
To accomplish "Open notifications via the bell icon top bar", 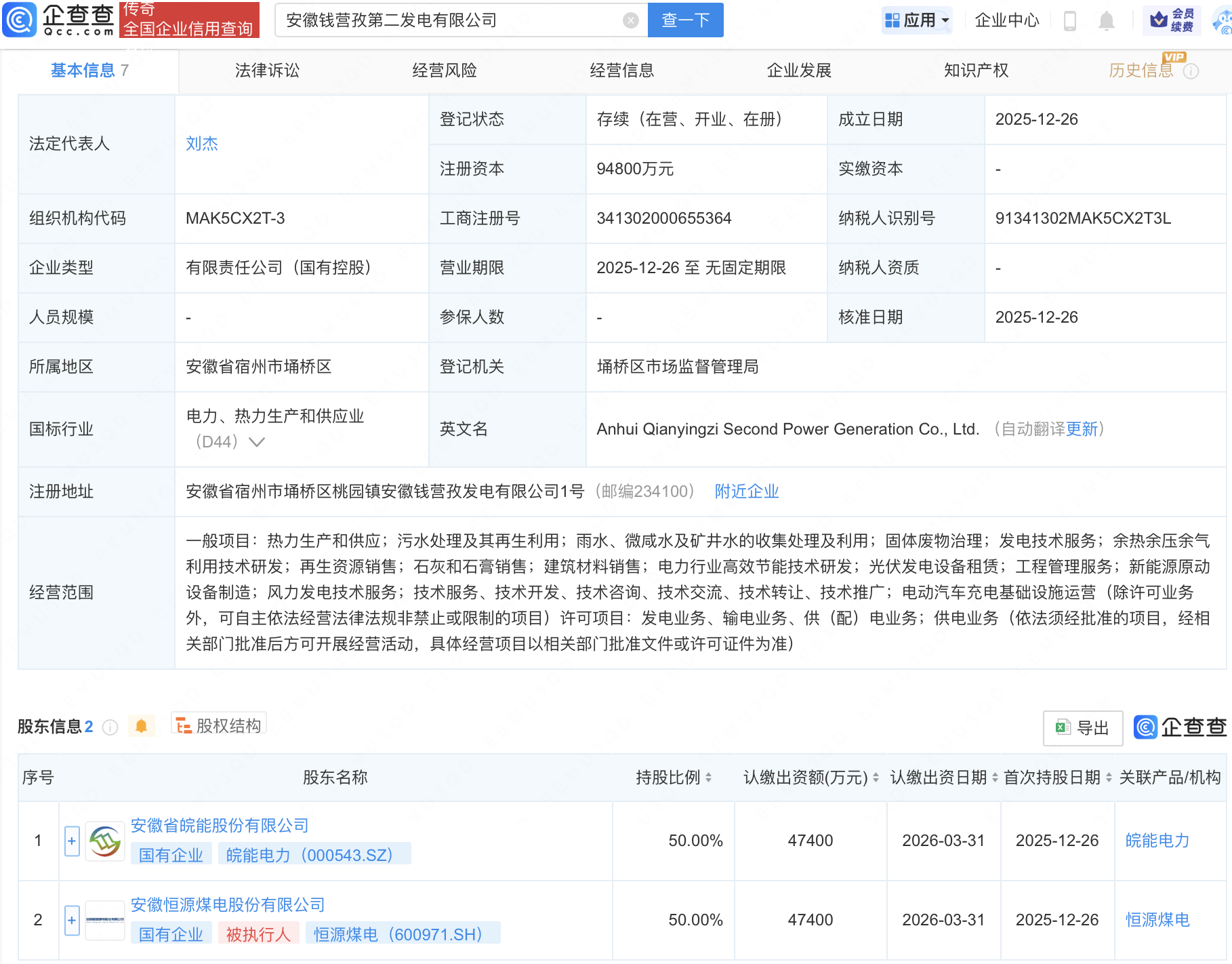I will (x=1106, y=20).
